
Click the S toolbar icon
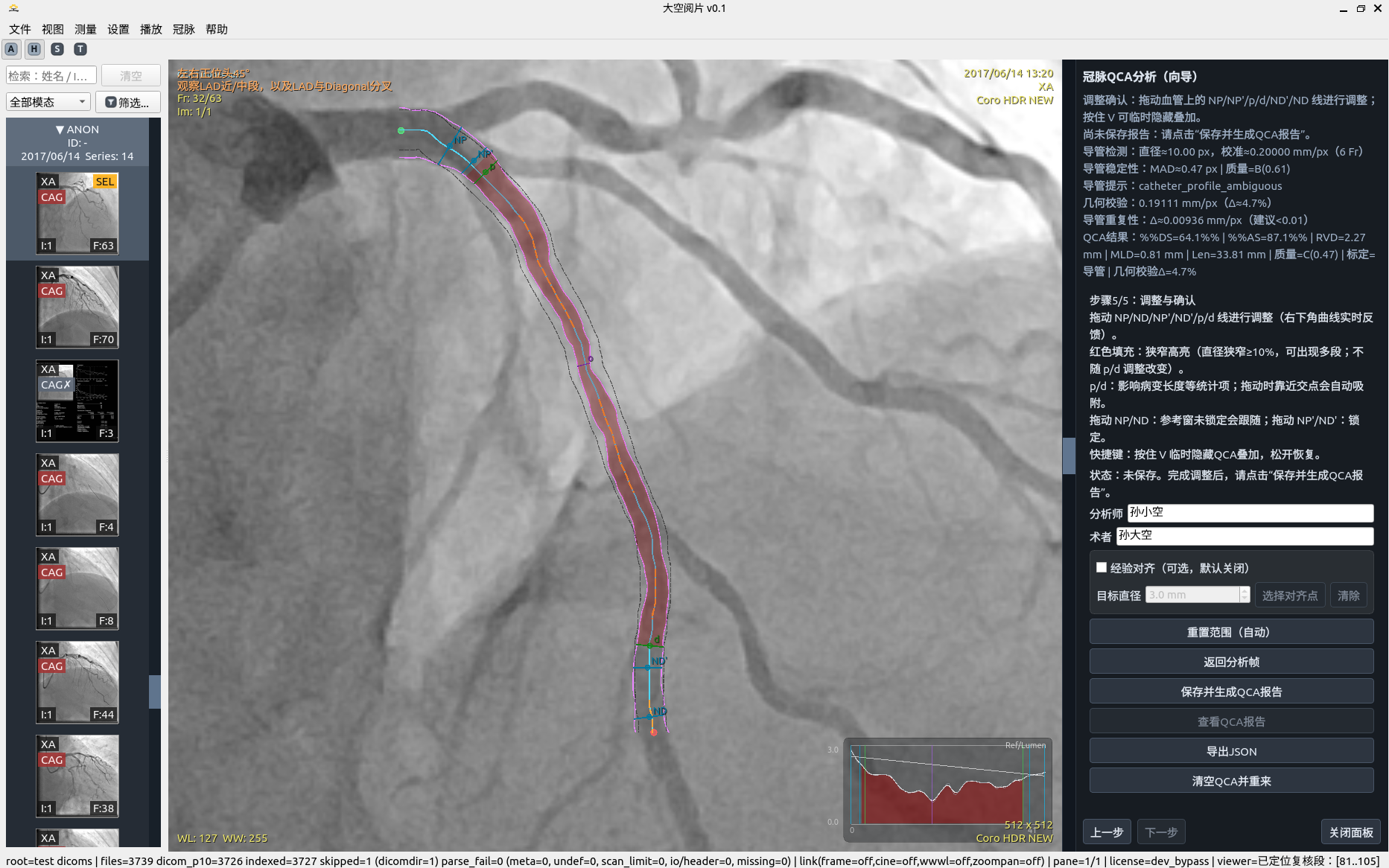(x=57, y=49)
